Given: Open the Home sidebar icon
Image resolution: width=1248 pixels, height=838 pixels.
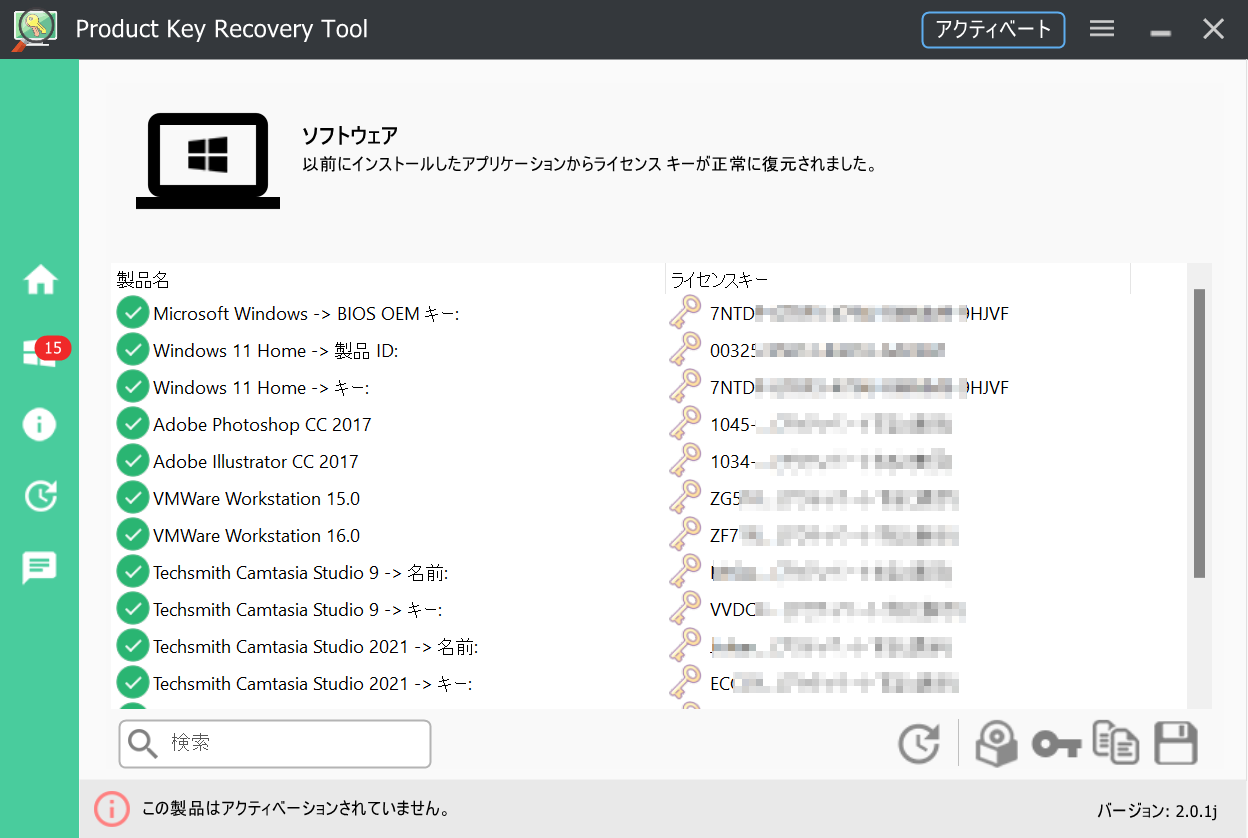Looking at the screenshot, I should coord(40,281).
